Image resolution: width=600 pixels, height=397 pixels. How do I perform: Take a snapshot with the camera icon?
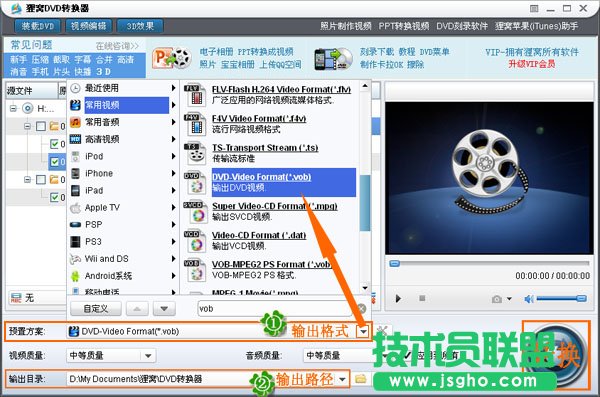click(x=497, y=299)
